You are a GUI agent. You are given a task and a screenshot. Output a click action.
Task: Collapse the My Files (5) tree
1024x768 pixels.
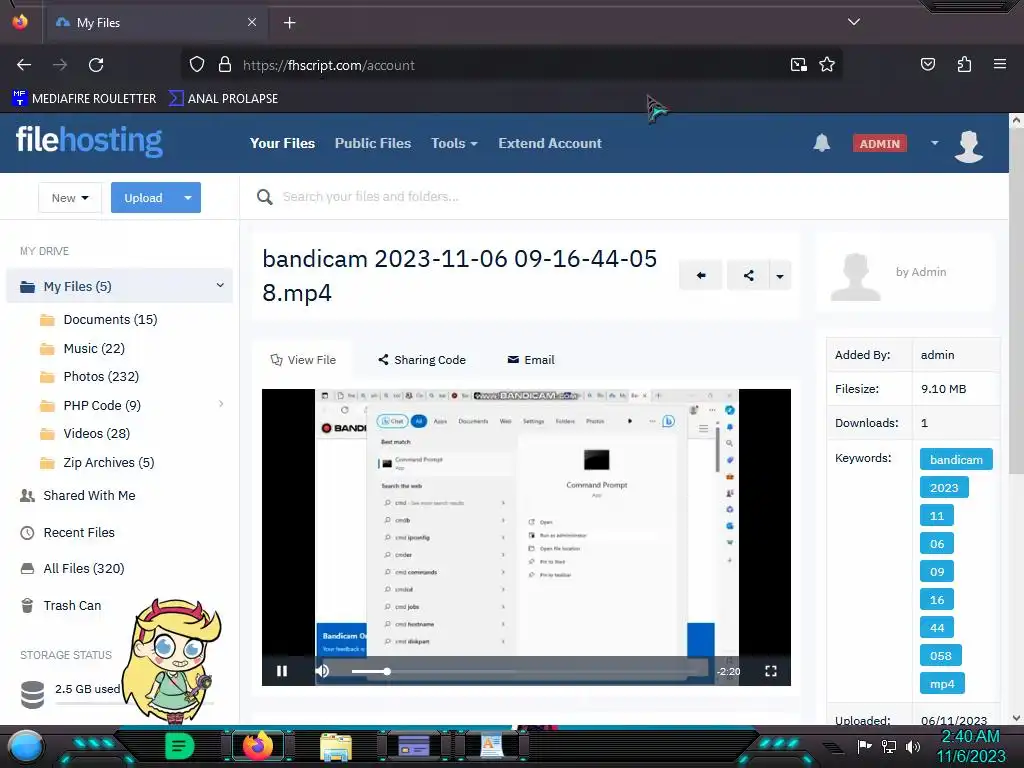220,285
